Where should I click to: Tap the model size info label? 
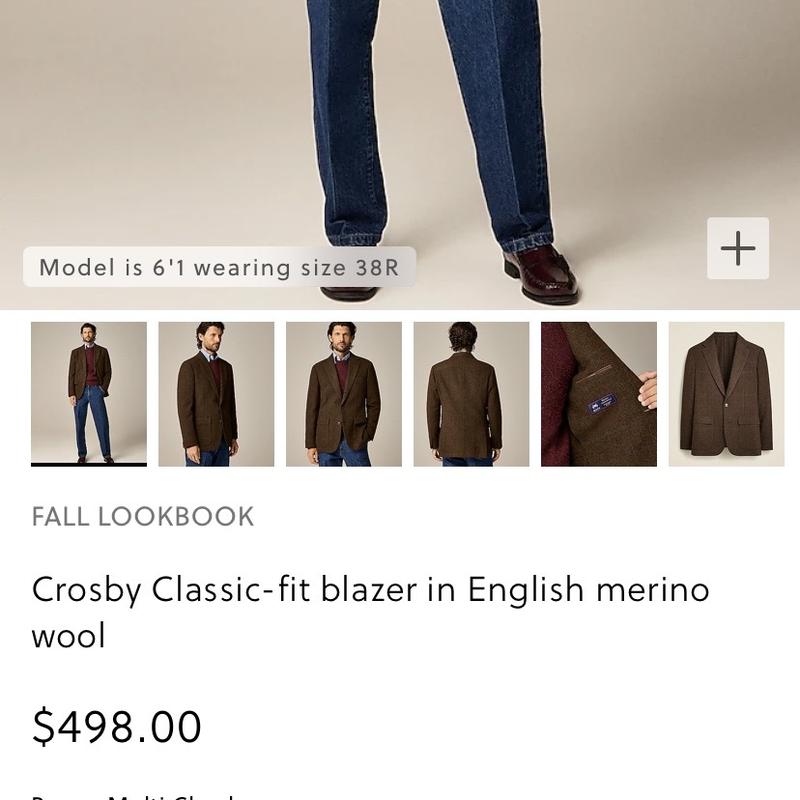(x=219, y=267)
